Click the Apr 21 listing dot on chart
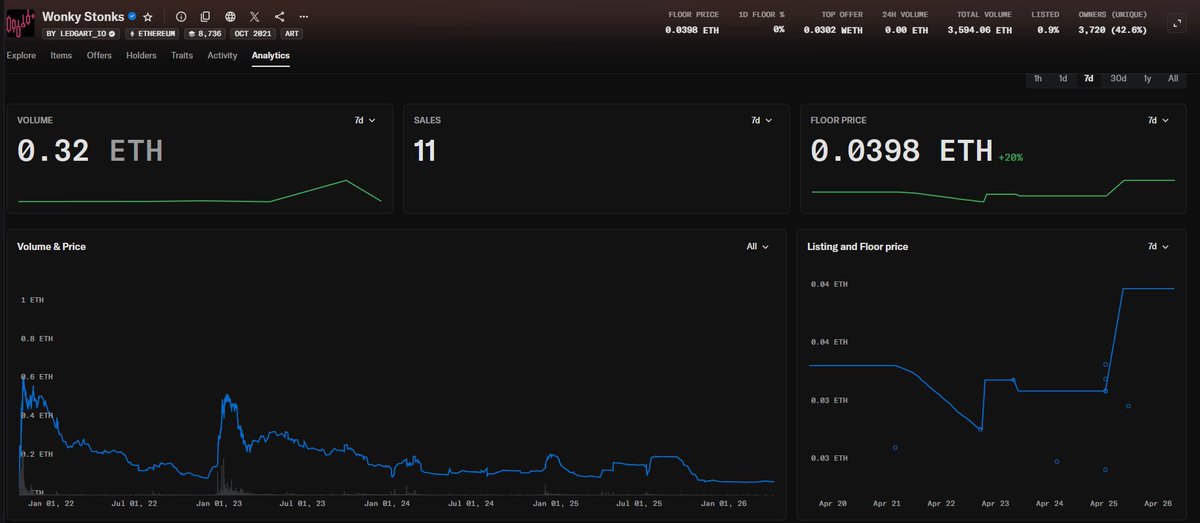The image size is (1200, 523). tap(895, 447)
